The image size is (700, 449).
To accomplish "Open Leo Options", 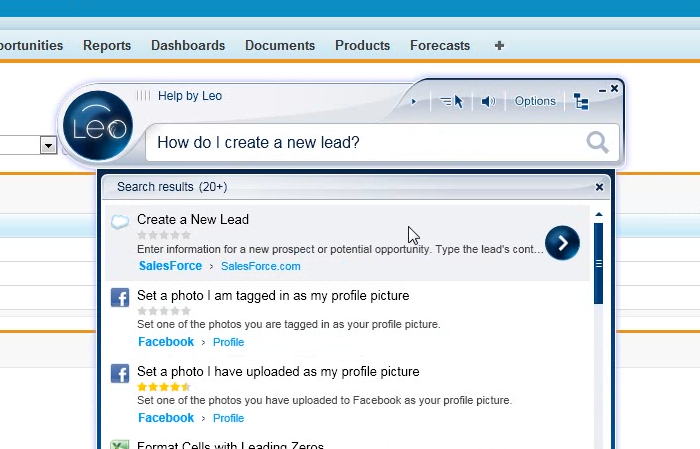I will click(535, 101).
